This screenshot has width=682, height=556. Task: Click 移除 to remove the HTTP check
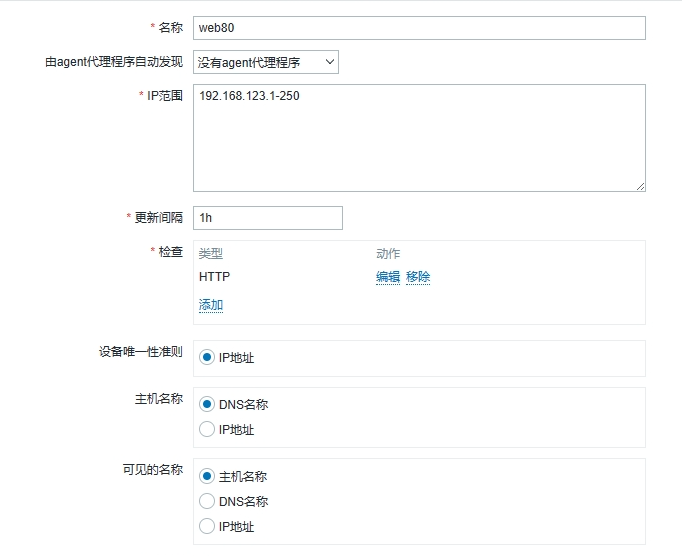418,277
